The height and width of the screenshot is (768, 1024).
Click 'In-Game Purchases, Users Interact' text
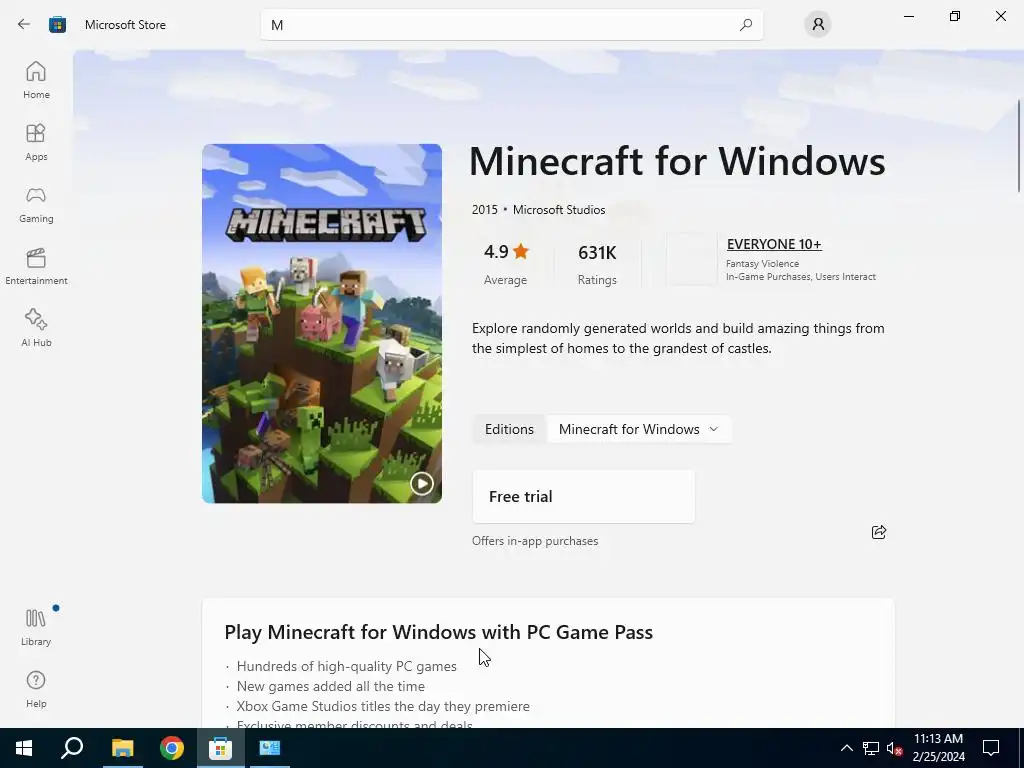pos(801,277)
